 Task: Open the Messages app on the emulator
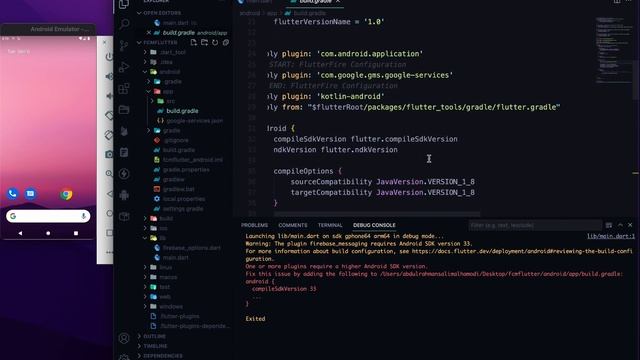(30, 194)
